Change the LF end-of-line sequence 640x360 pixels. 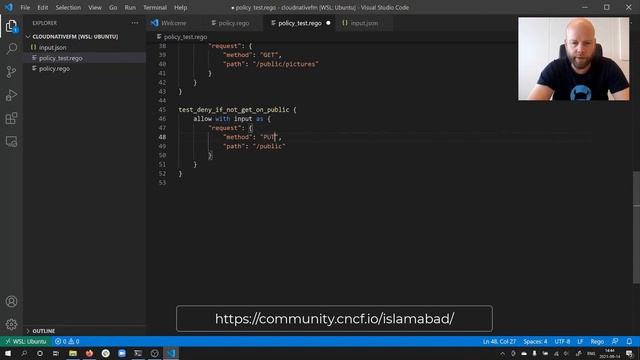point(580,341)
